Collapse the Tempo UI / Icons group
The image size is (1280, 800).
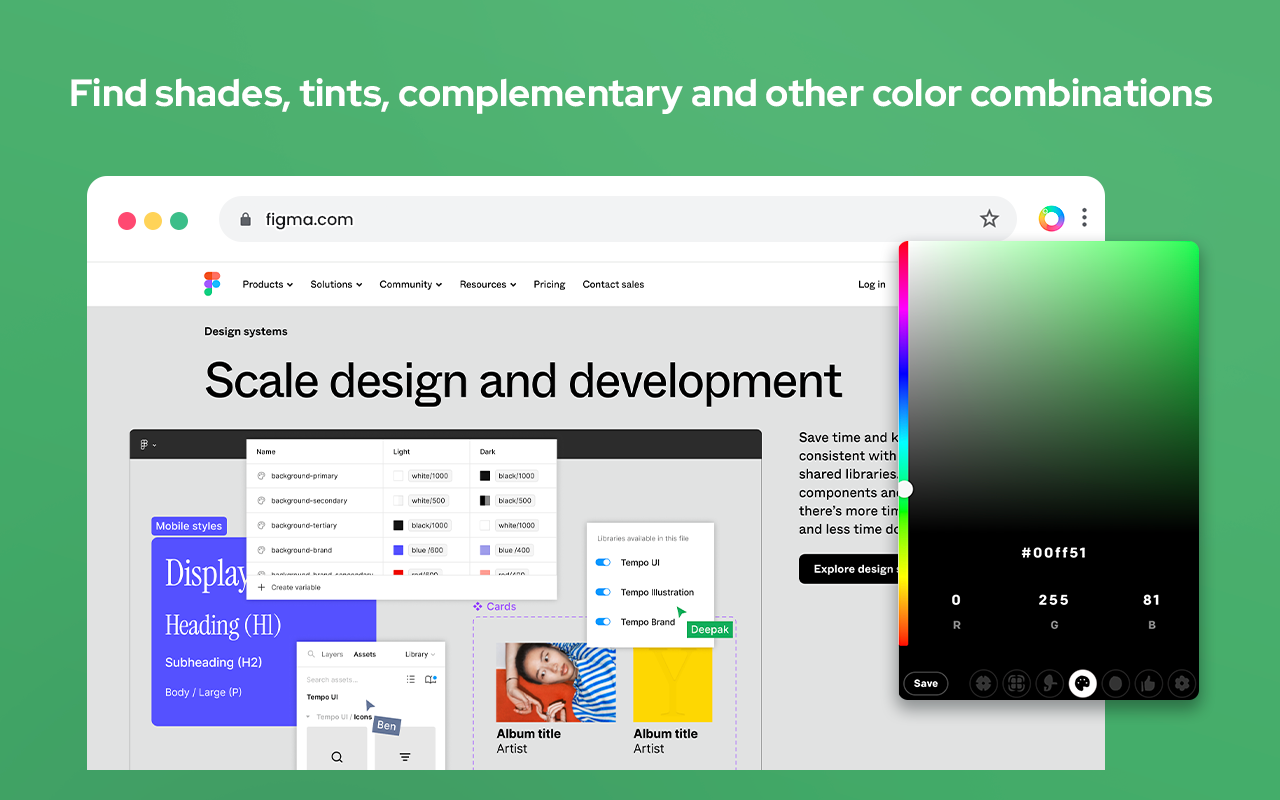pos(307,717)
